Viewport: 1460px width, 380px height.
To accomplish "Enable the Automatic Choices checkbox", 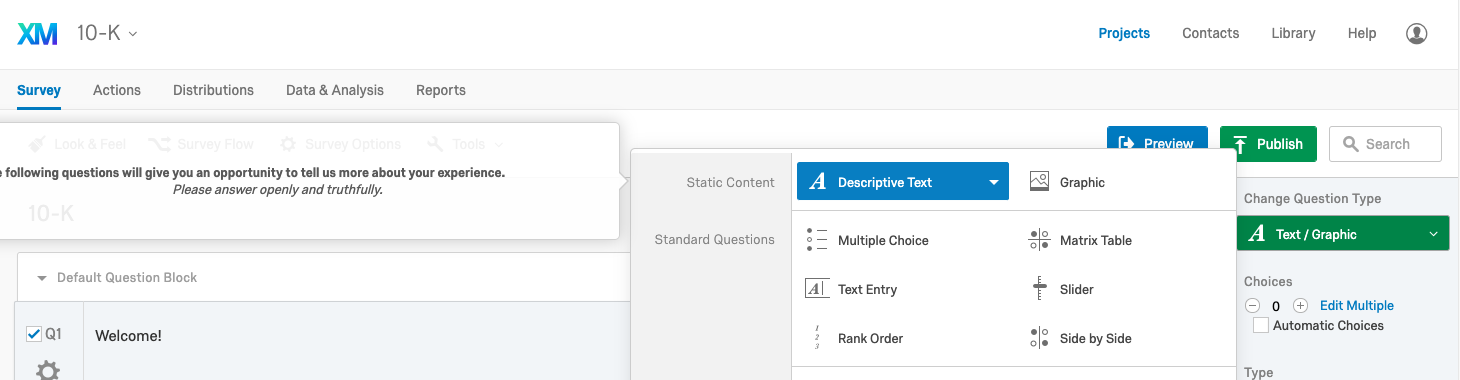I will (1261, 325).
